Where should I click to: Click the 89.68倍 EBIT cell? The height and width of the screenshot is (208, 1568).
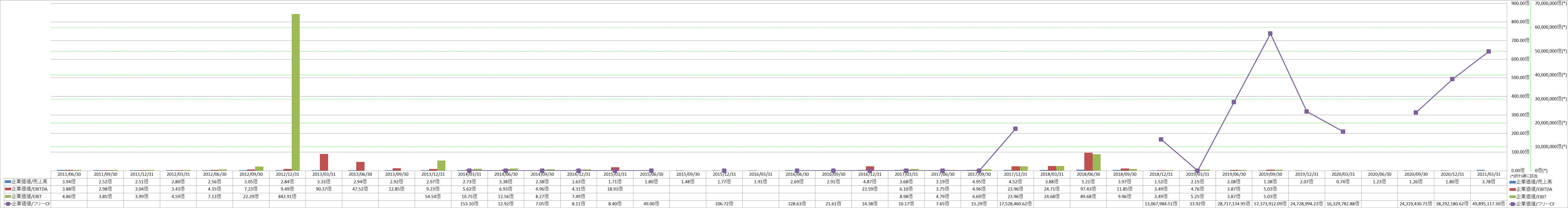point(1088,196)
